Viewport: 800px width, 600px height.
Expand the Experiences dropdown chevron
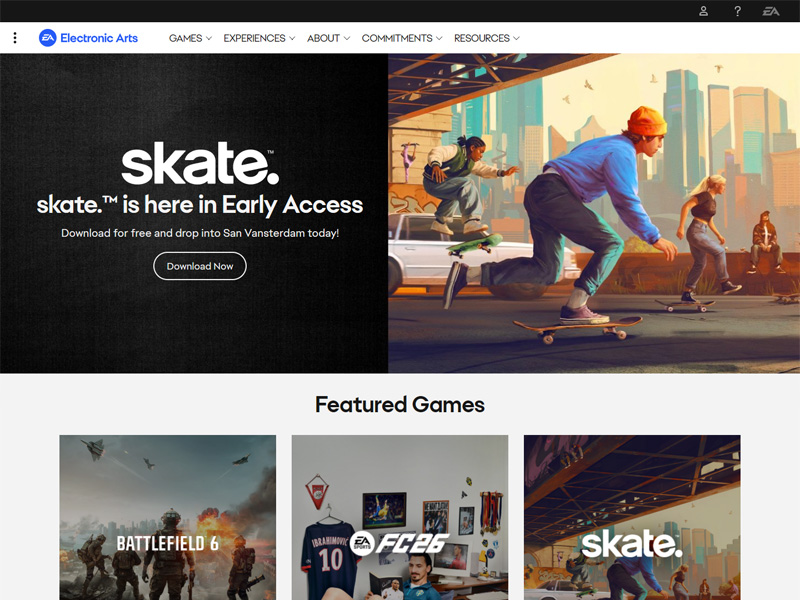292,38
